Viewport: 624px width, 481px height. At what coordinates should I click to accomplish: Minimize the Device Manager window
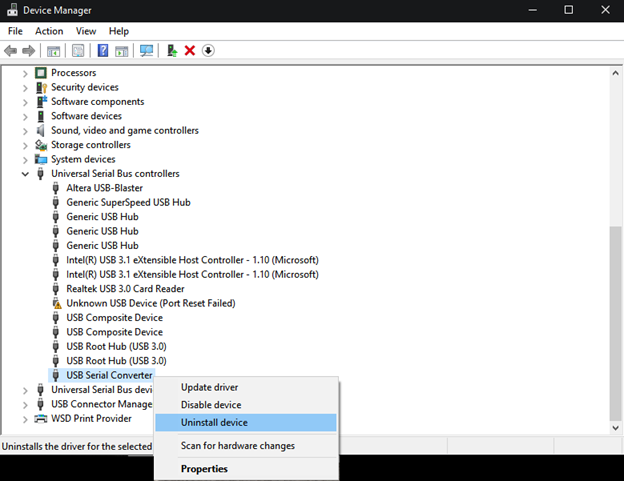point(532,10)
